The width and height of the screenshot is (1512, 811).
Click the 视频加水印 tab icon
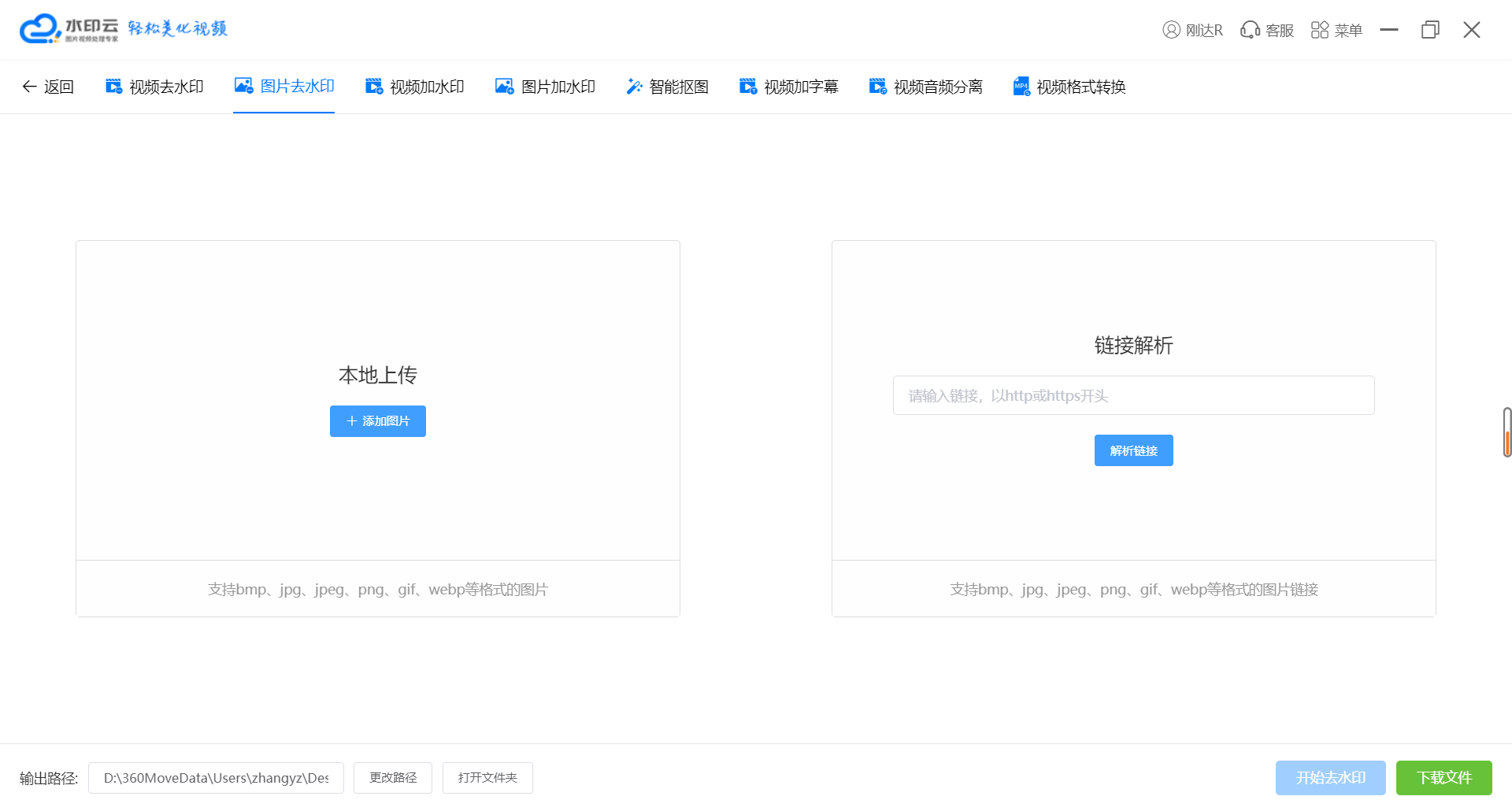374,87
